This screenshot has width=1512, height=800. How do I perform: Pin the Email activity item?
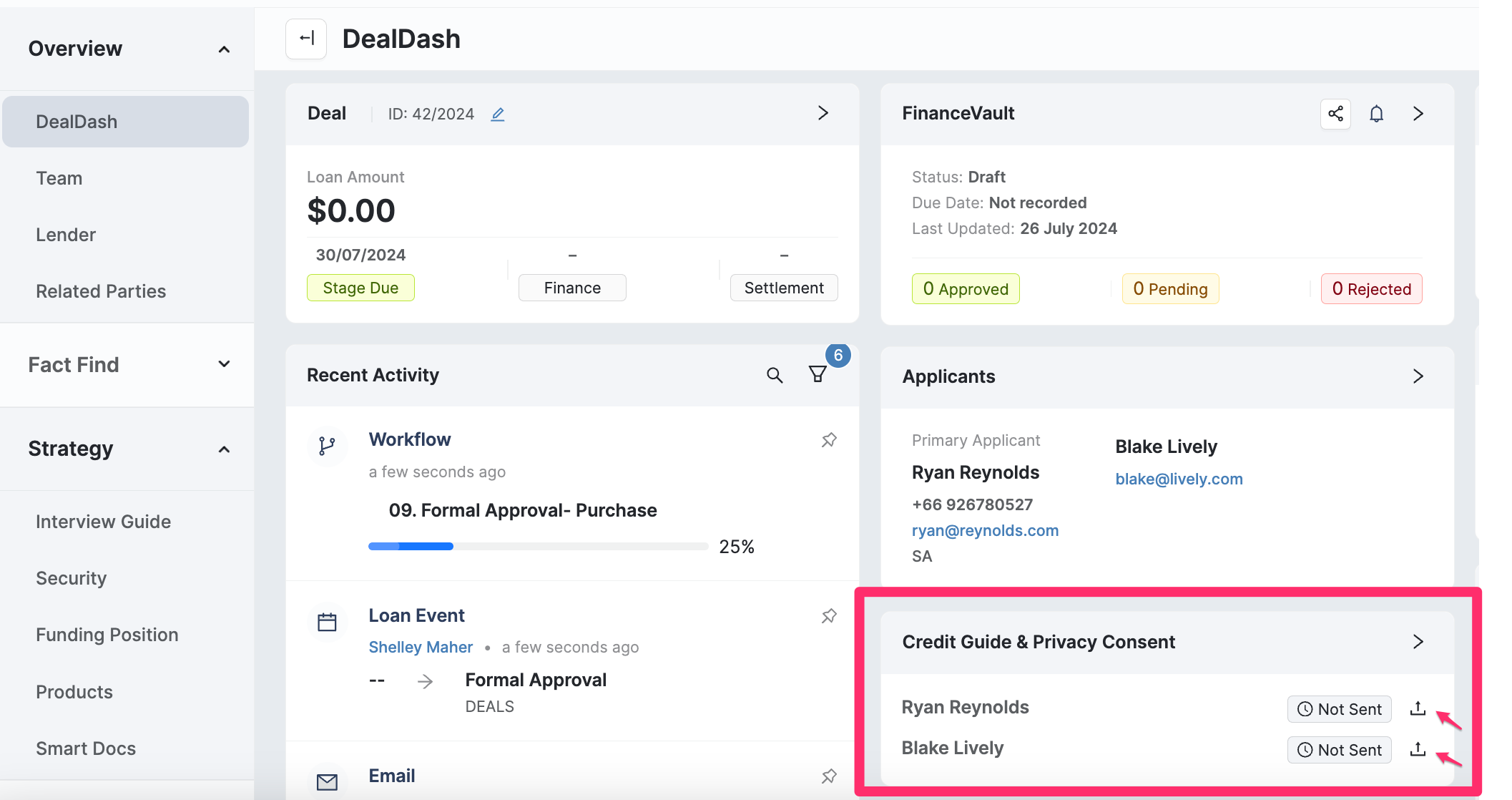click(829, 776)
